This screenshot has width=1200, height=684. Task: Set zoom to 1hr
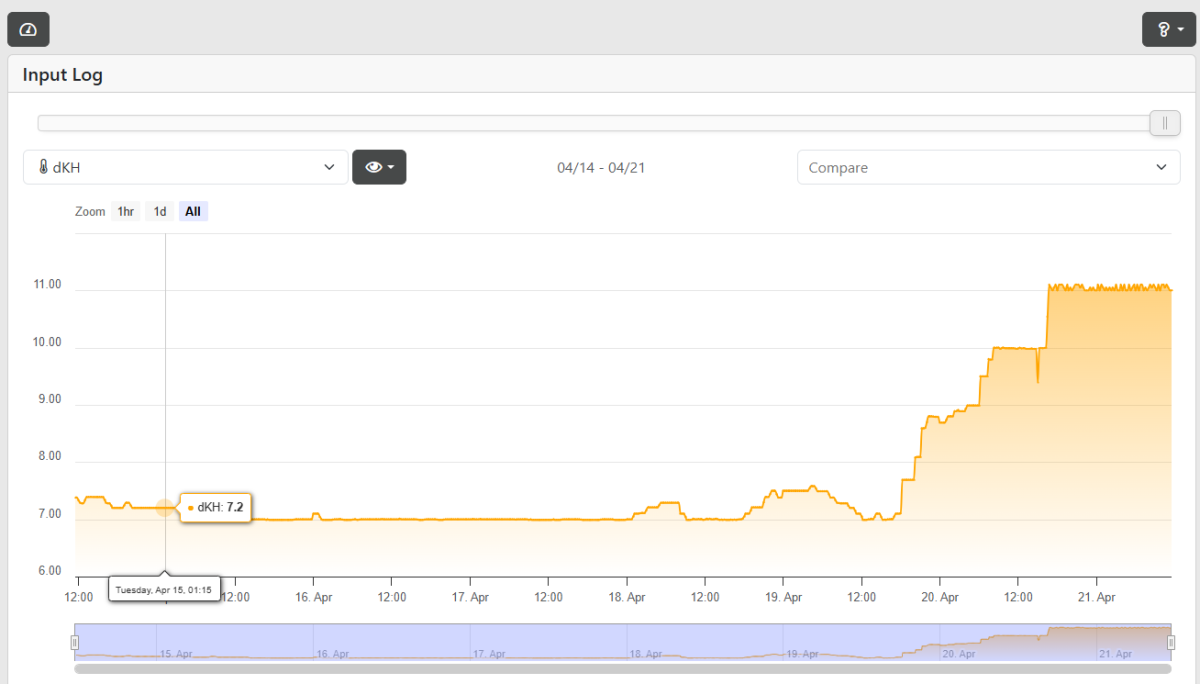pyautogui.click(x=126, y=212)
